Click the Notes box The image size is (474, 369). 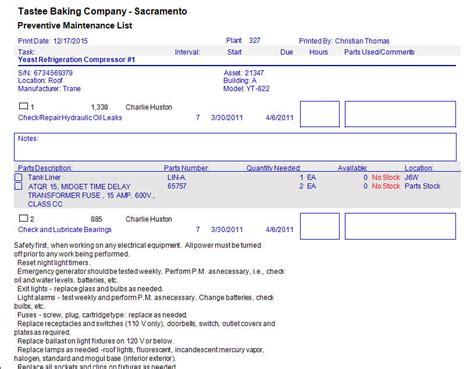point(235,147)
